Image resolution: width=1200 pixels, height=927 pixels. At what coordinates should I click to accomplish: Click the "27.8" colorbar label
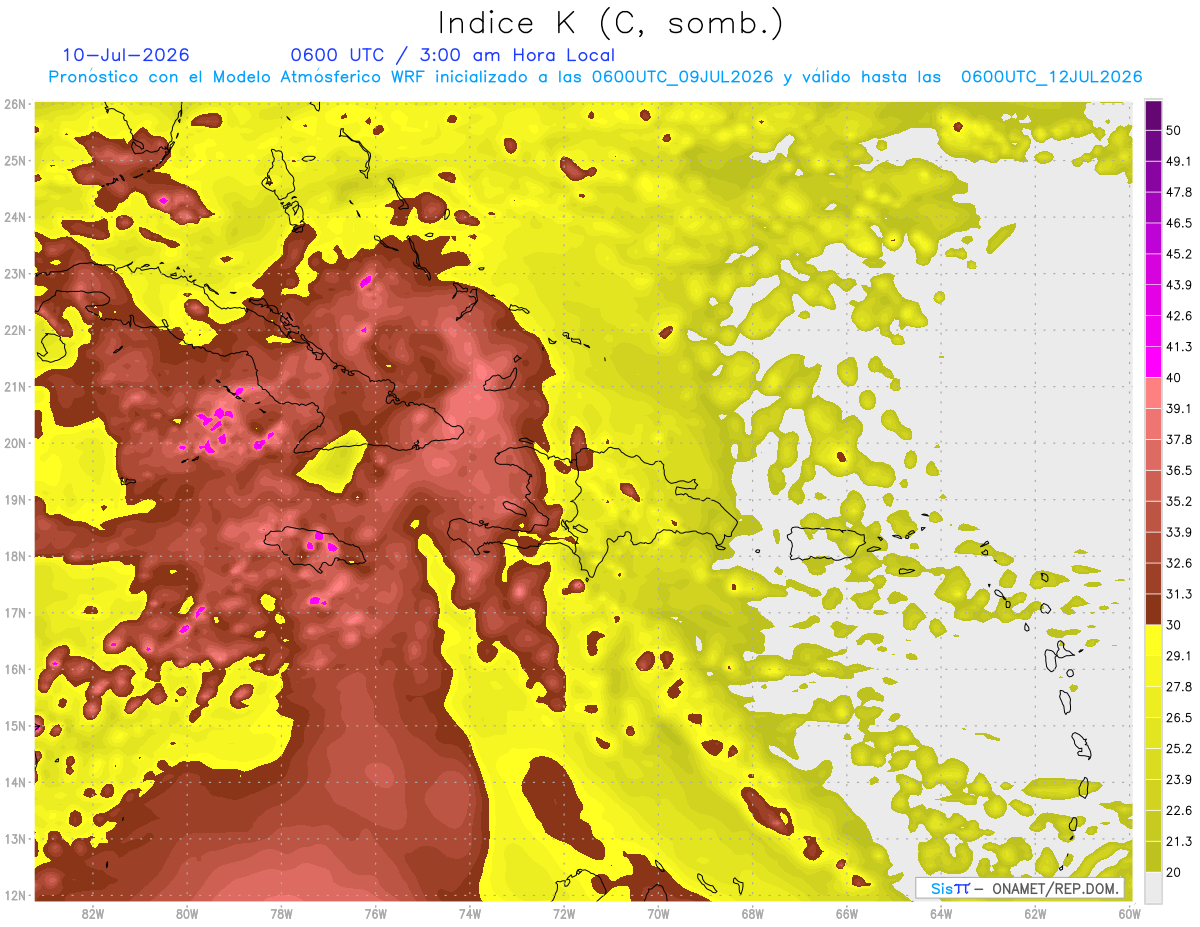tap(1179, 686)
